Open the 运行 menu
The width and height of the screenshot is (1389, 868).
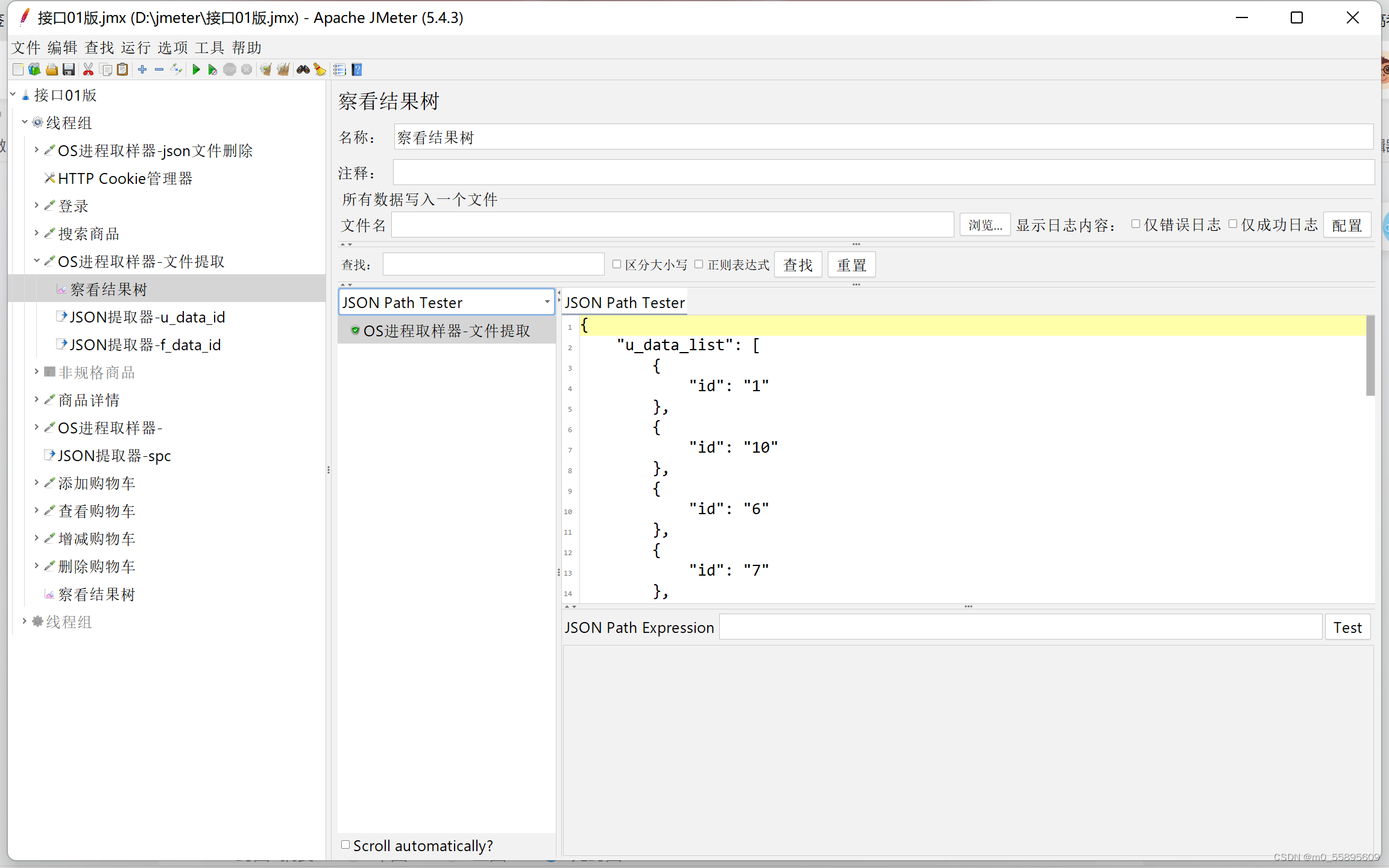[135, 48]
